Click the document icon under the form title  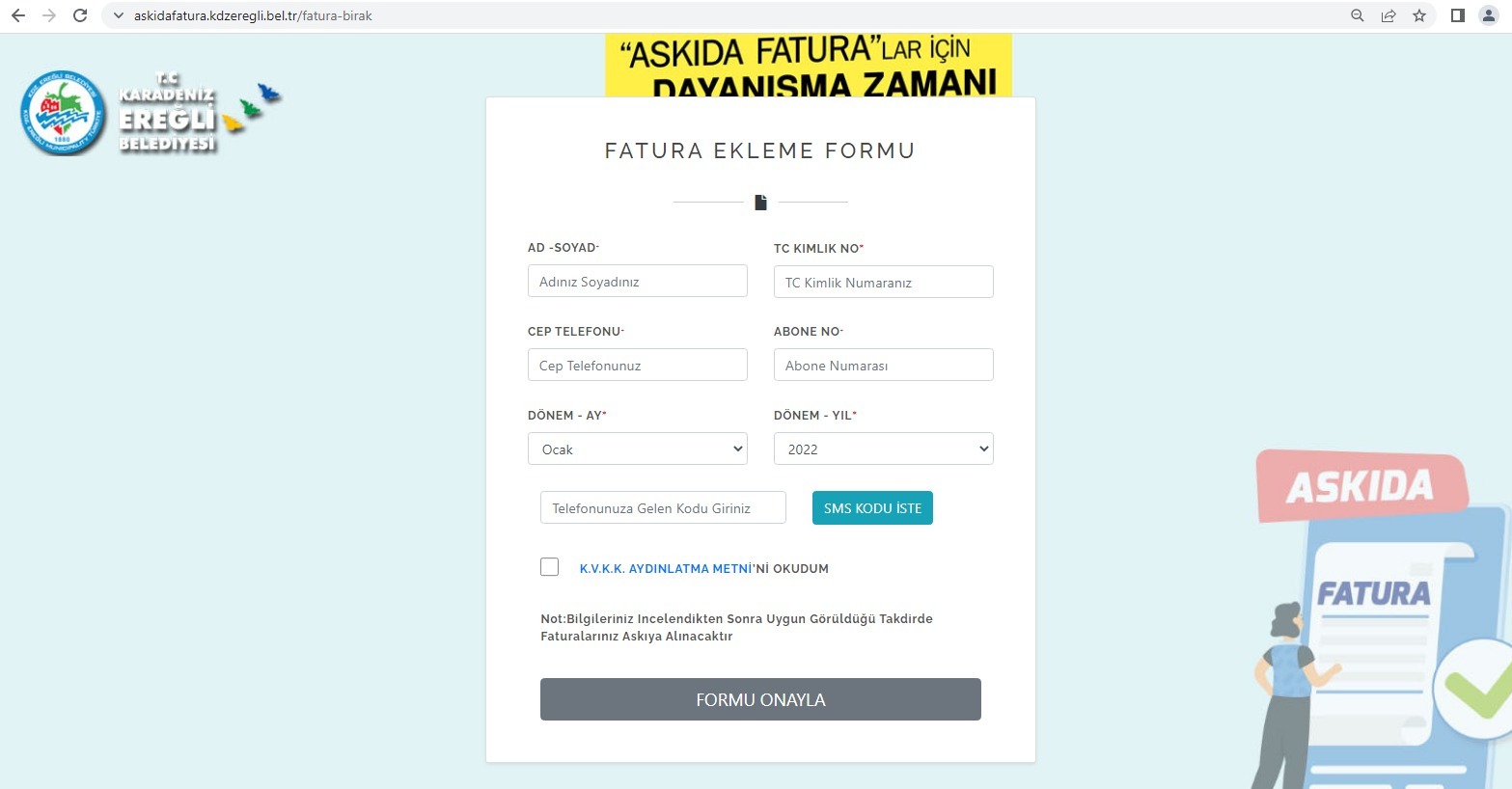click(x=760, y=203)
